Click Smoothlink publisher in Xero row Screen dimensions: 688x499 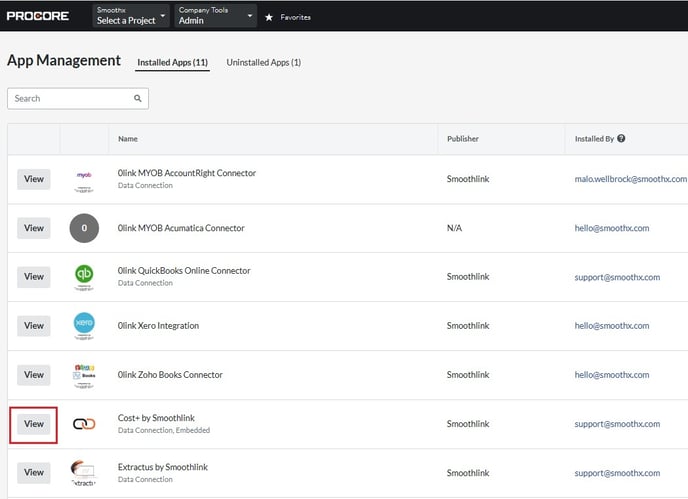coord(468,326)
